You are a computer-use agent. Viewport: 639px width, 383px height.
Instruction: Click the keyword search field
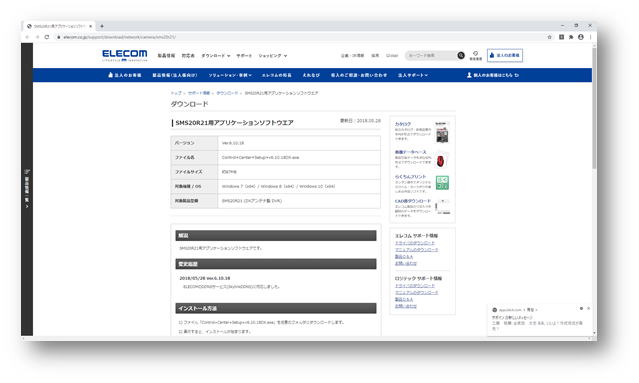(430, 55)
